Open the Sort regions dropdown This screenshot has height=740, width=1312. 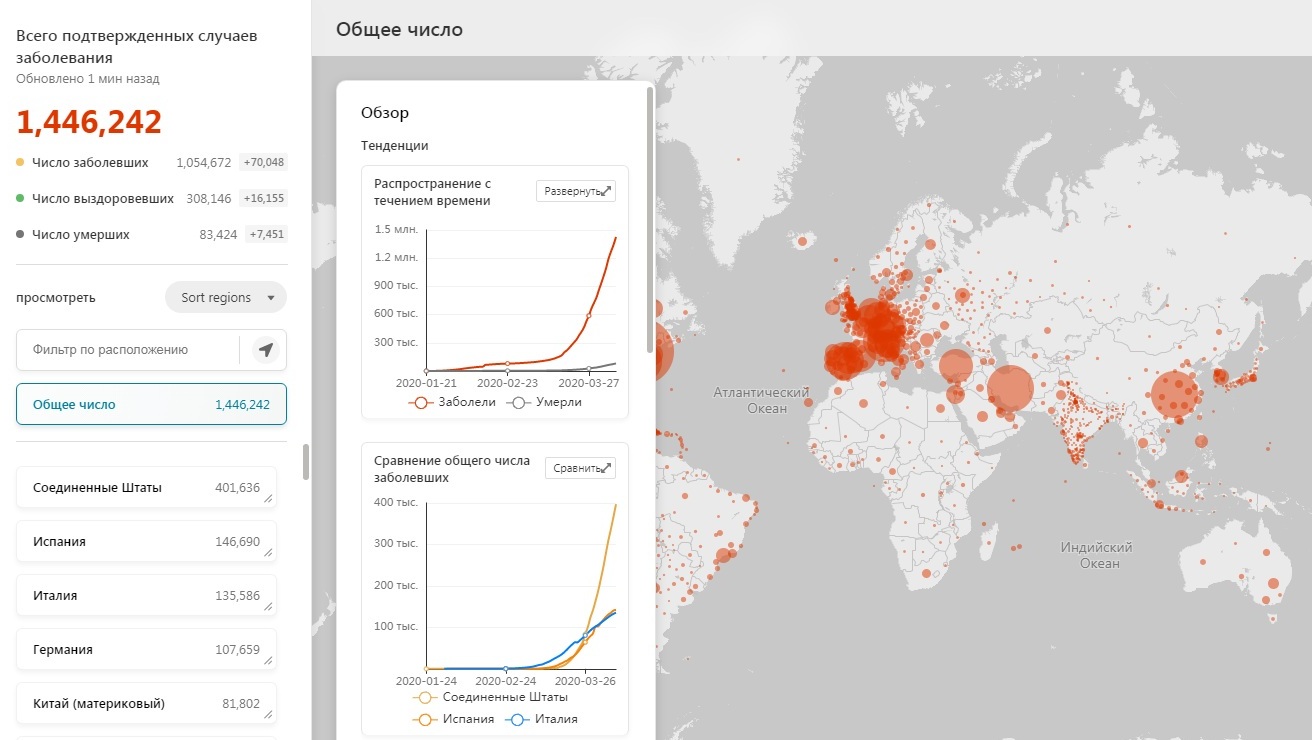coord(226,297)
